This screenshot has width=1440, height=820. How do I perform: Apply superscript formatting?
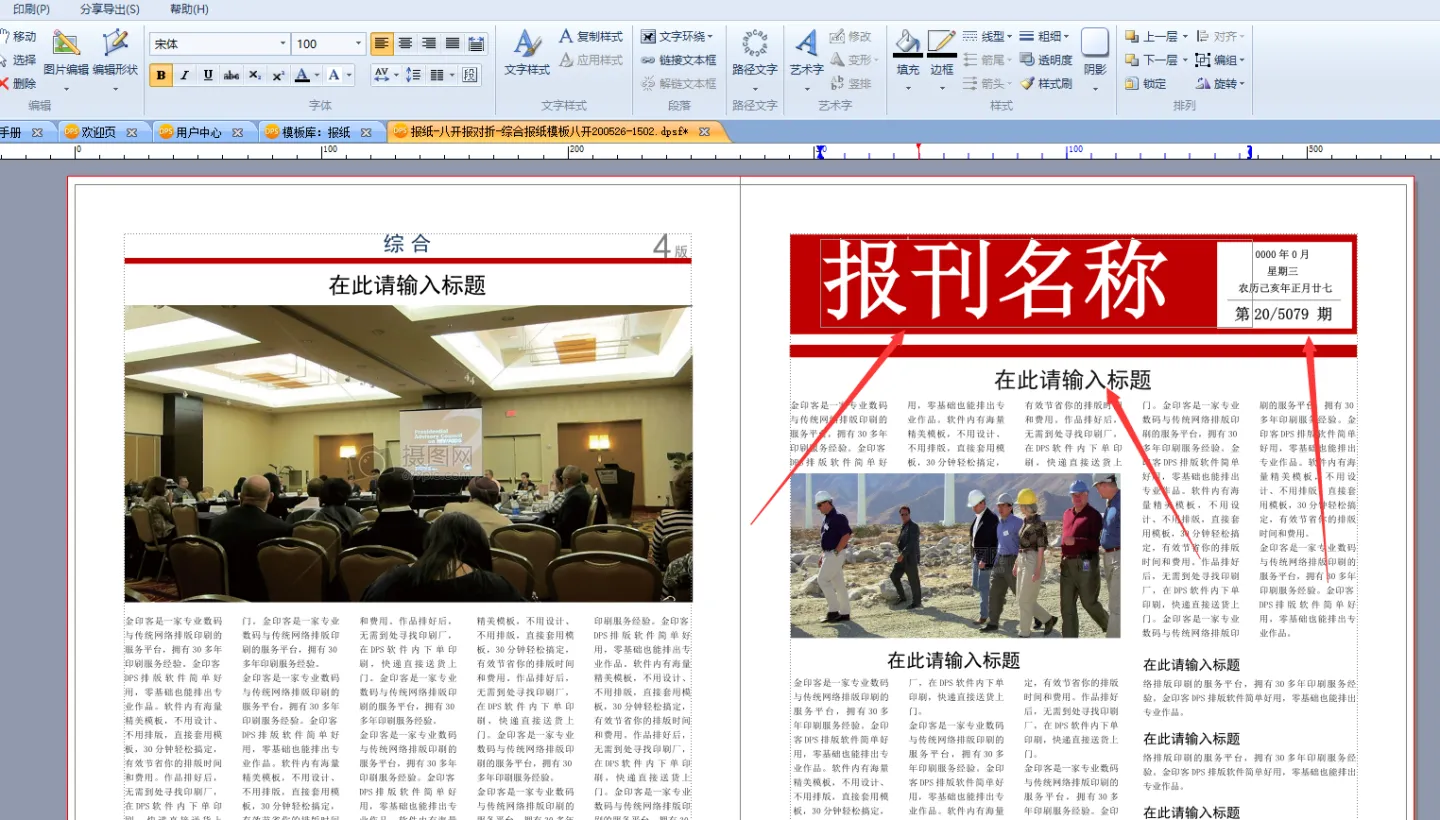tap(279, 75)
